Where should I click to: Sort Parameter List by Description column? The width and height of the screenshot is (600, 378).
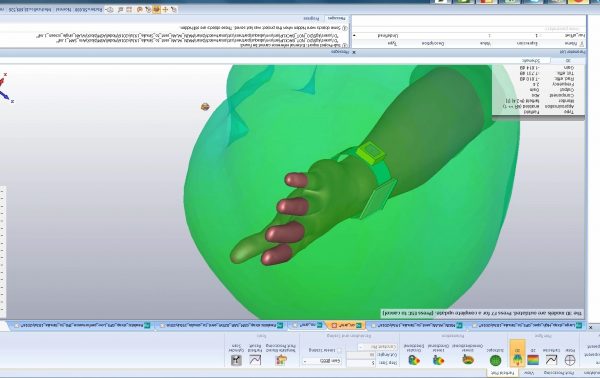[x=433, y=44]
